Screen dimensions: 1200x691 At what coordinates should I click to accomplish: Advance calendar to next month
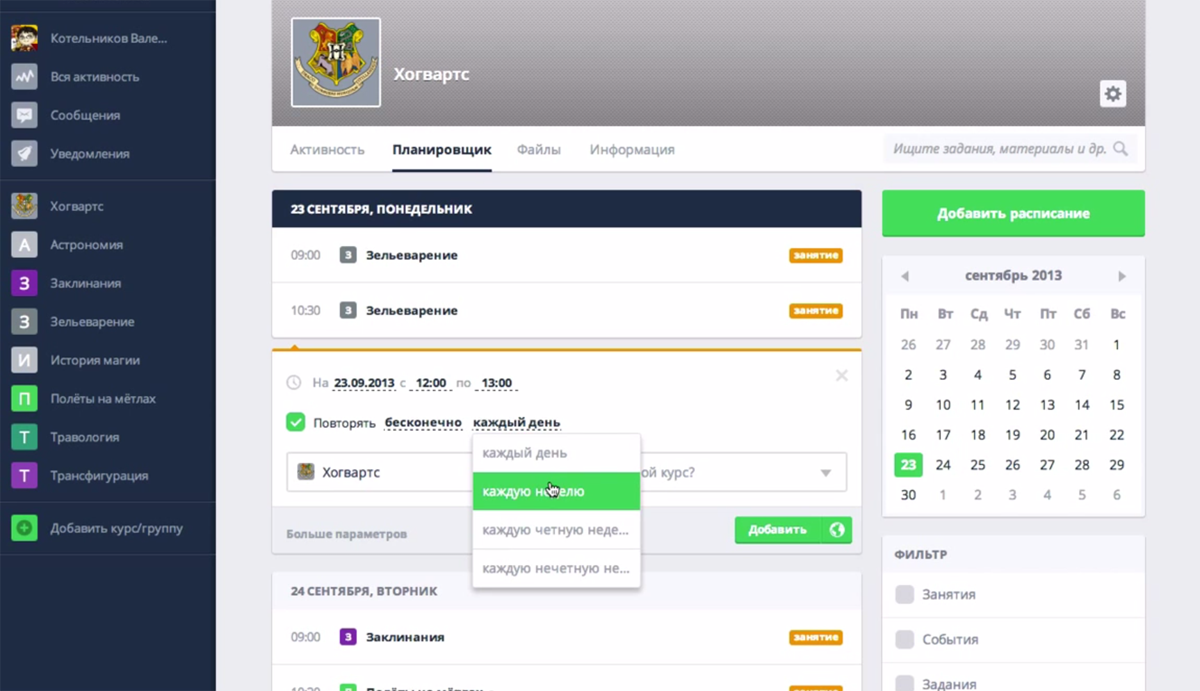[1122, 276]
